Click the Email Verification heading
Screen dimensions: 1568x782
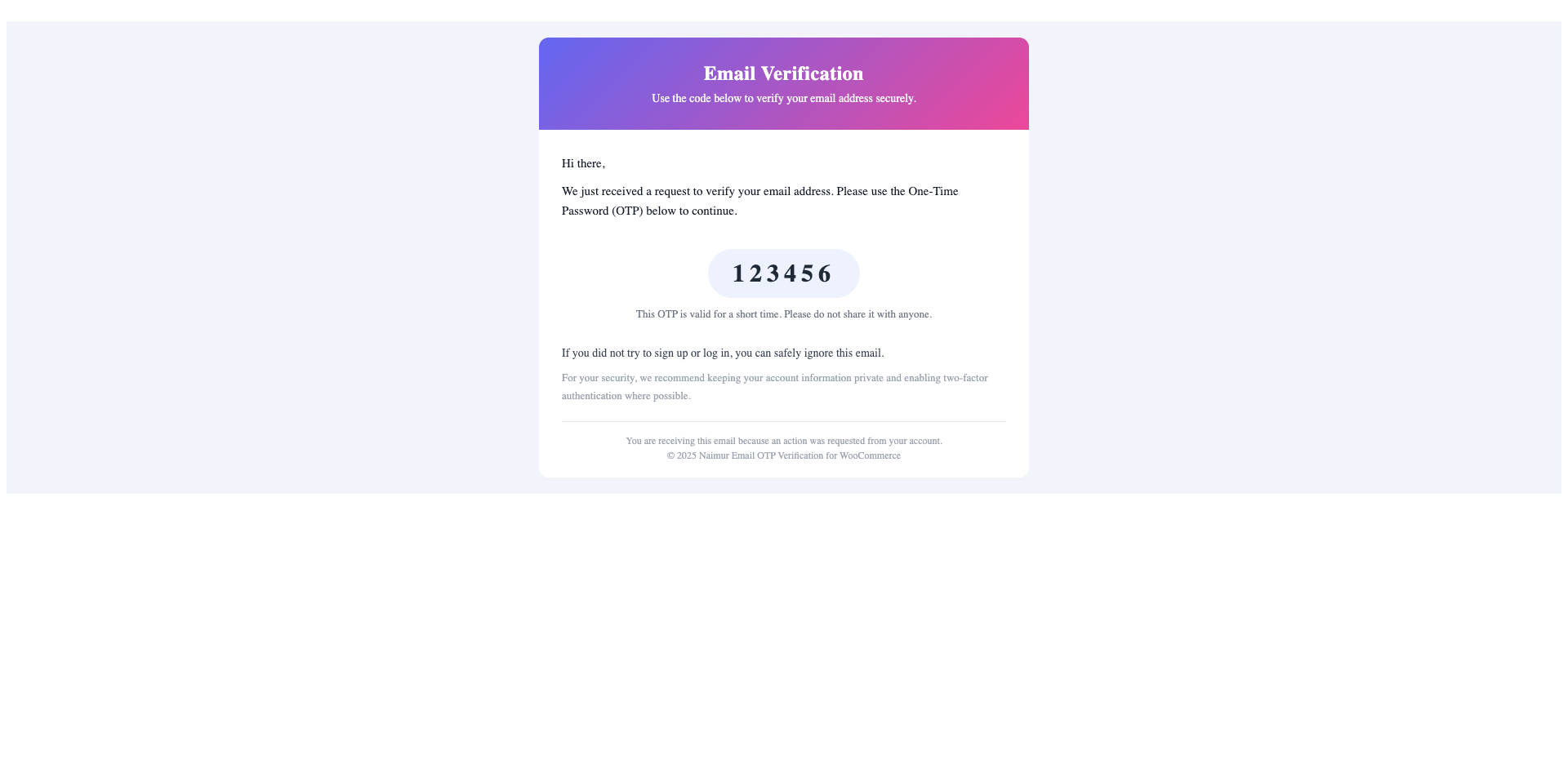coord(783,73)
